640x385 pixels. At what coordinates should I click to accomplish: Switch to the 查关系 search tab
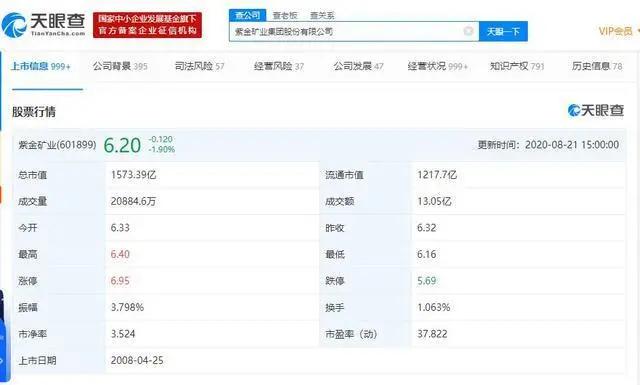tap(322, 16)
